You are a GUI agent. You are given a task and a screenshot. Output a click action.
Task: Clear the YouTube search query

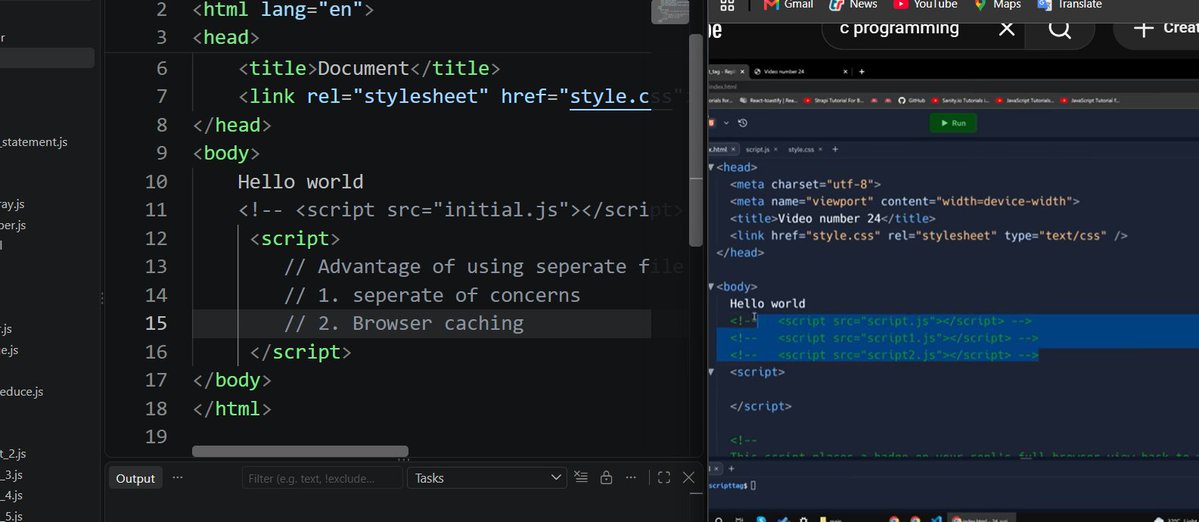tap(1007, 29)
